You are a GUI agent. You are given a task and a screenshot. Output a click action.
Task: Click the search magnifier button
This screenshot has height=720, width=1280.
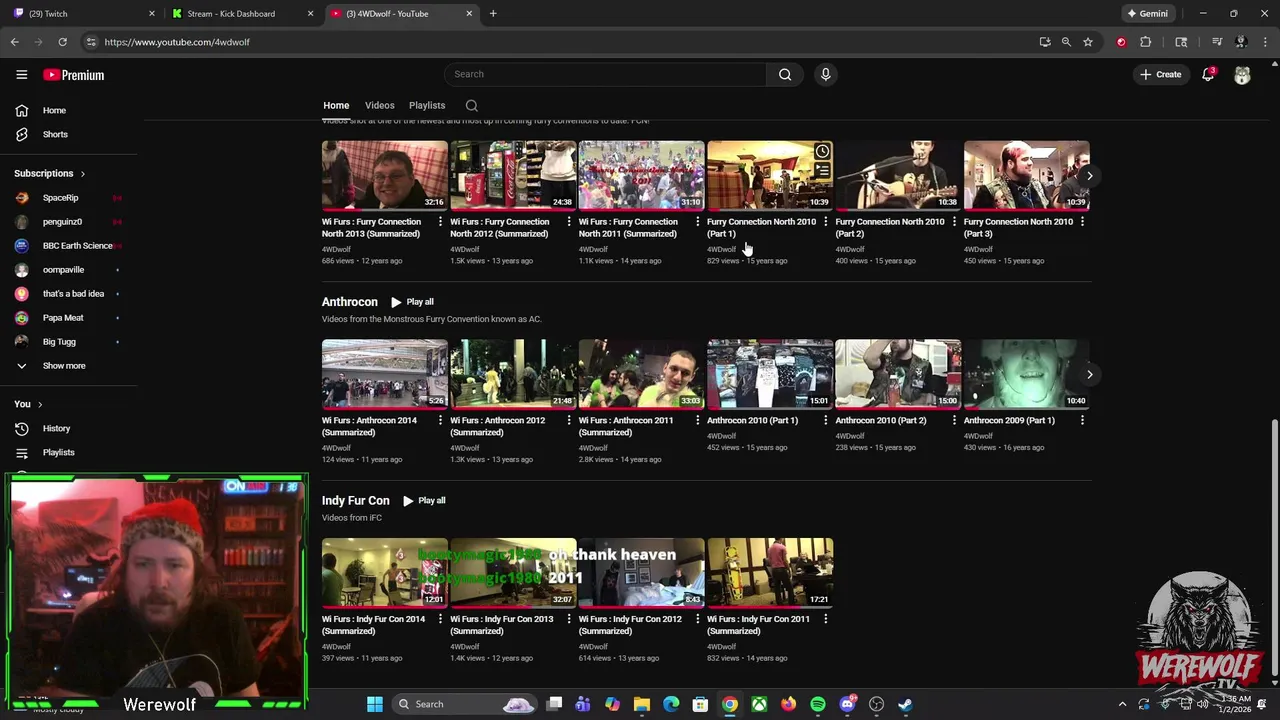(785, 74)
